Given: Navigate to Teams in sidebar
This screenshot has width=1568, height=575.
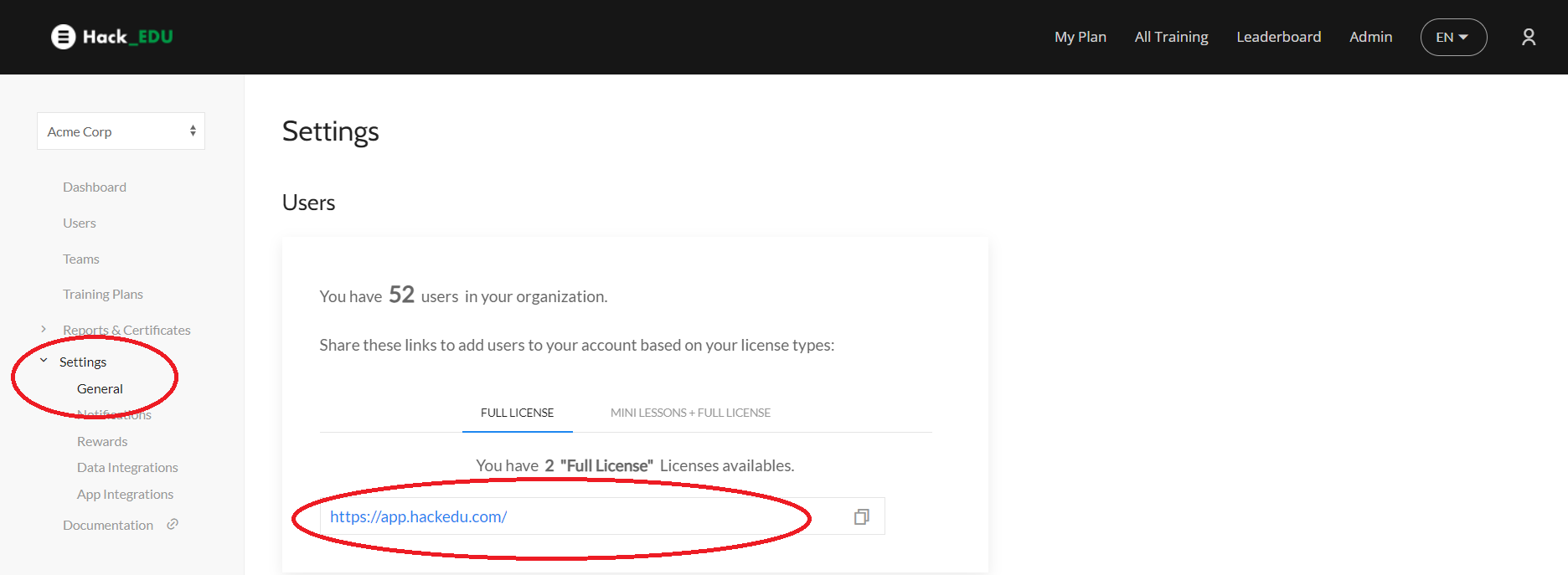Looking at the screenshot, I should click(x=81, y=259).
